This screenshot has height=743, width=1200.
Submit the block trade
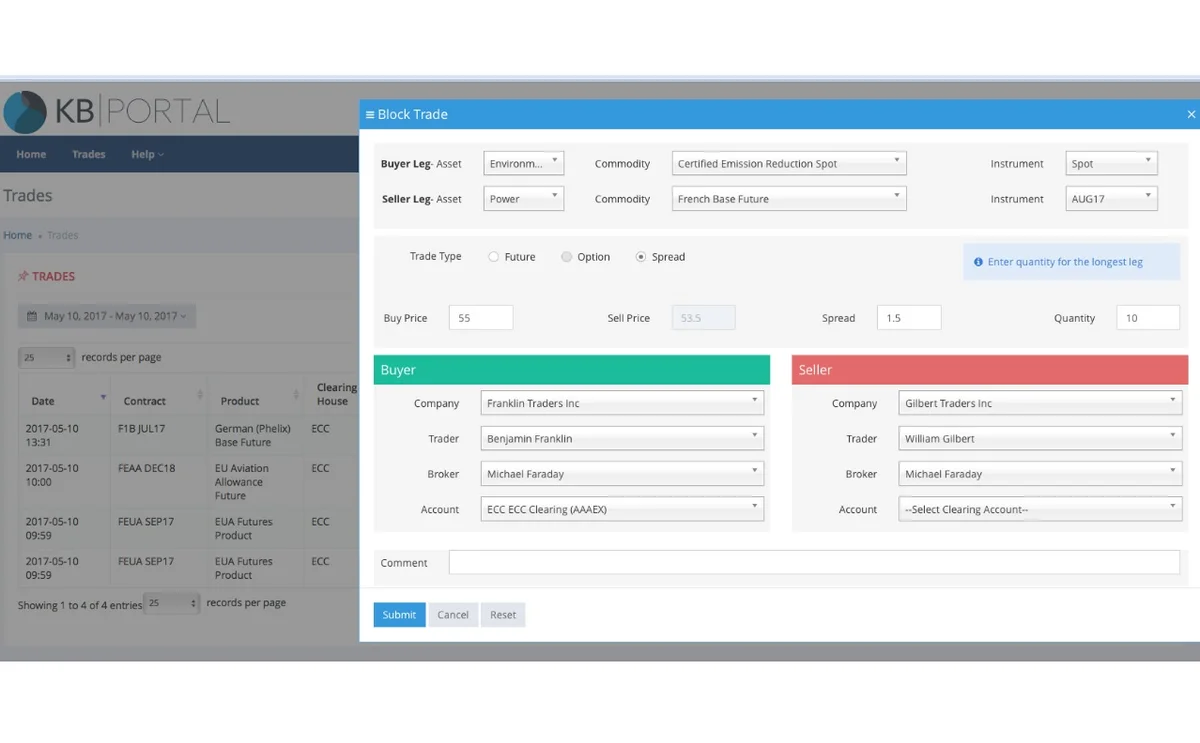[x=399, y=615]
